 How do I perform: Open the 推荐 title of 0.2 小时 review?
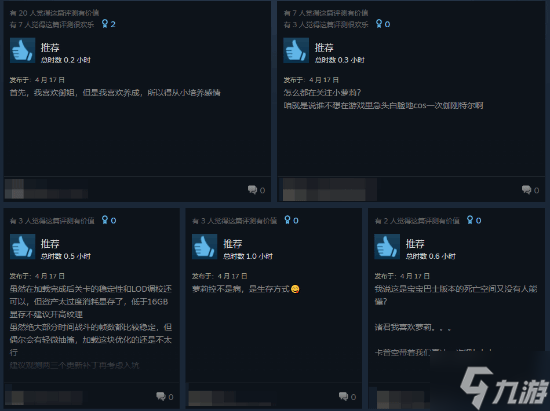[50, 47]
